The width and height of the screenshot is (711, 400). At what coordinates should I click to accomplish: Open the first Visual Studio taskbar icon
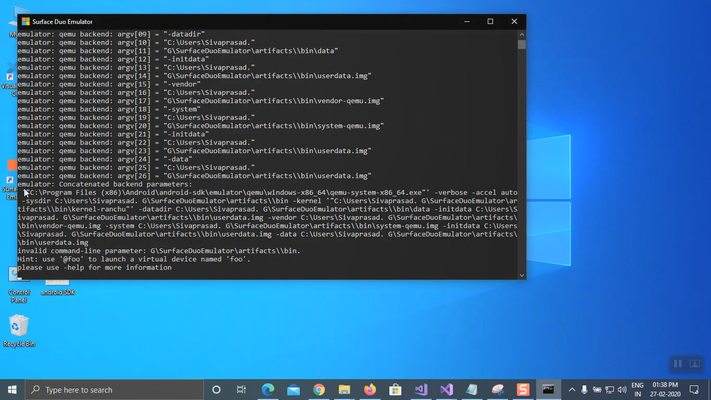[x=421, y=390]
